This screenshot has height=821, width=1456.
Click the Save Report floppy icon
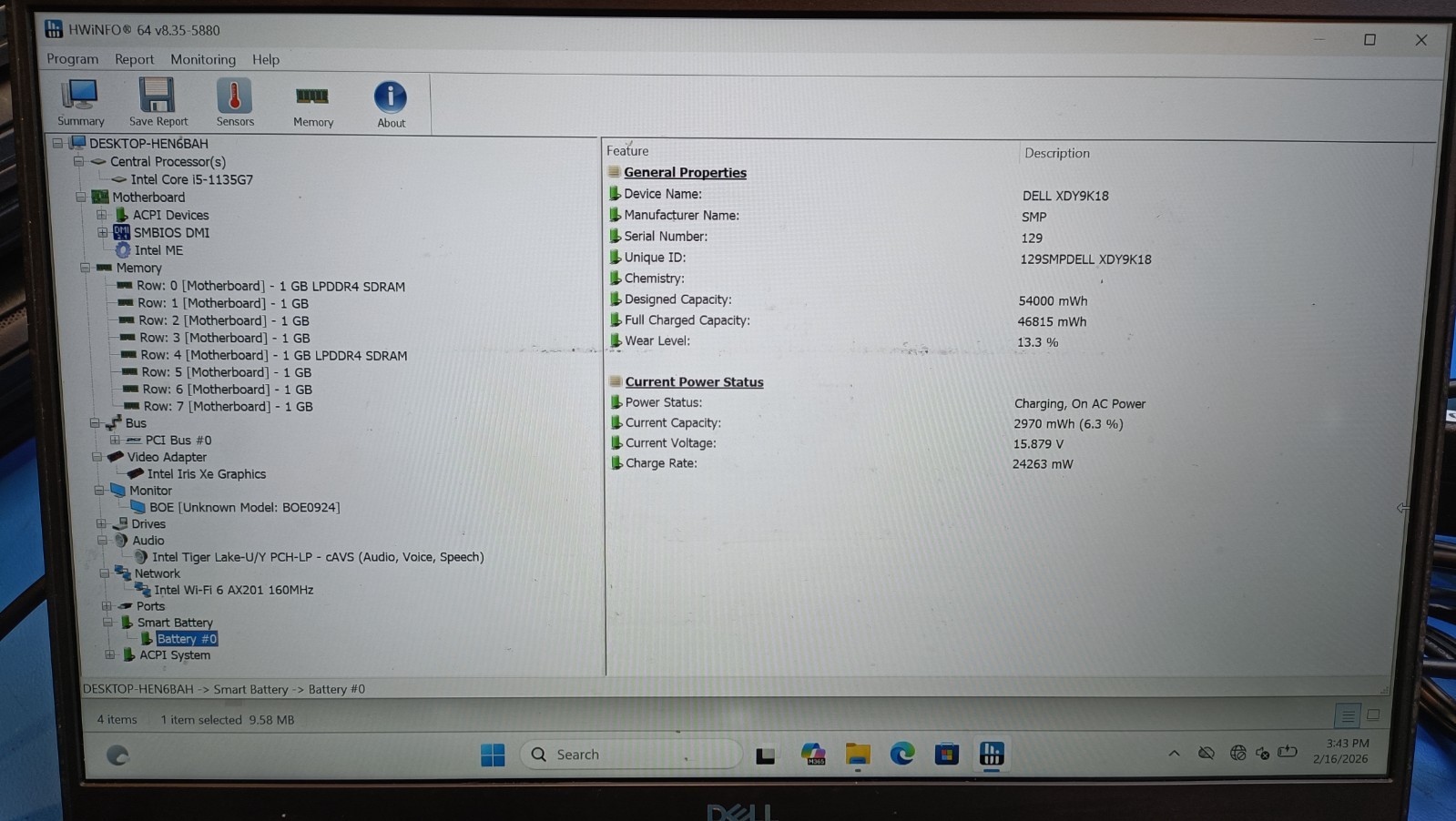point(158,102)
